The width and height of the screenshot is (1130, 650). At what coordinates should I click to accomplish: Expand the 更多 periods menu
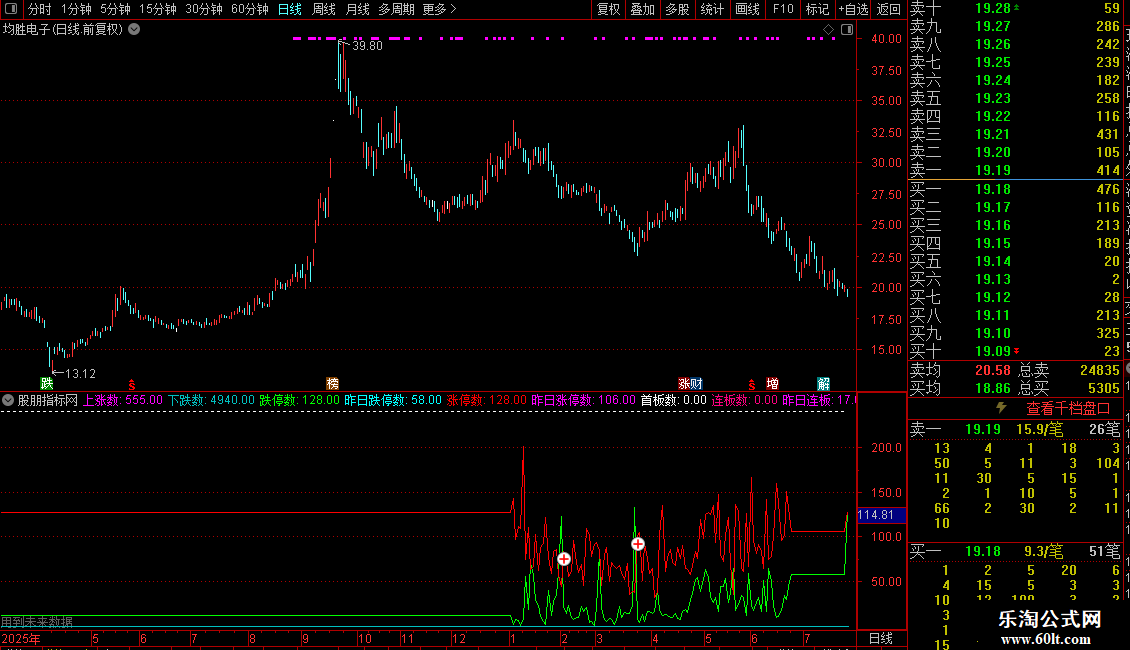point(439,9)
